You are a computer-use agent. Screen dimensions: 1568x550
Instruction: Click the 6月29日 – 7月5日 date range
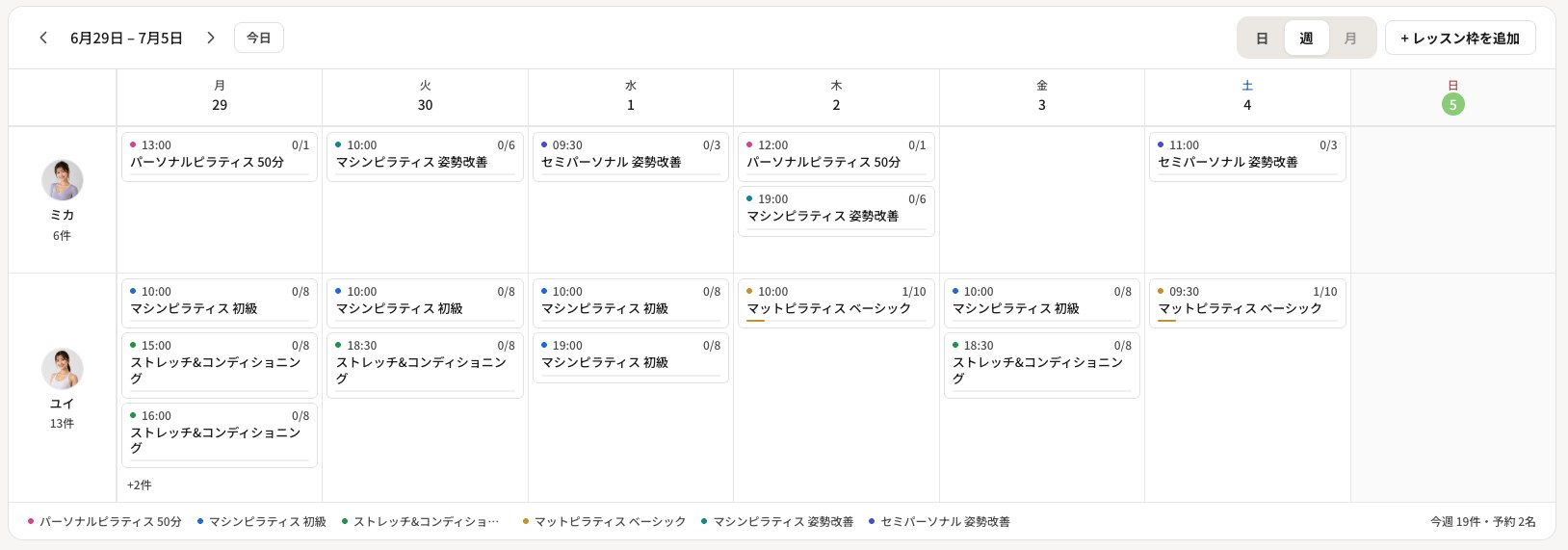[x=126, y=39]
